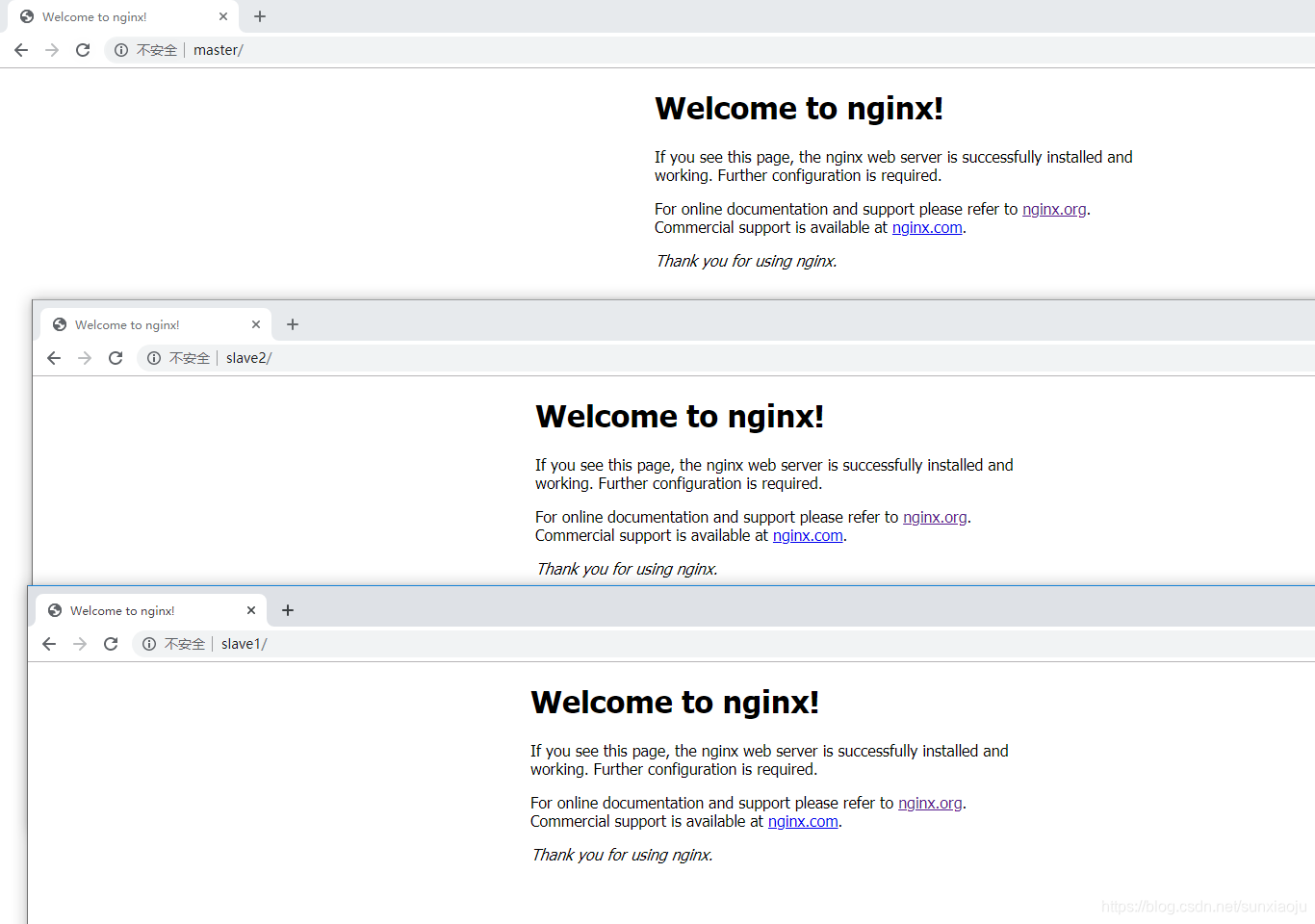Click forward arrow in master browser window
The image size is (1315, 924).
52,50
